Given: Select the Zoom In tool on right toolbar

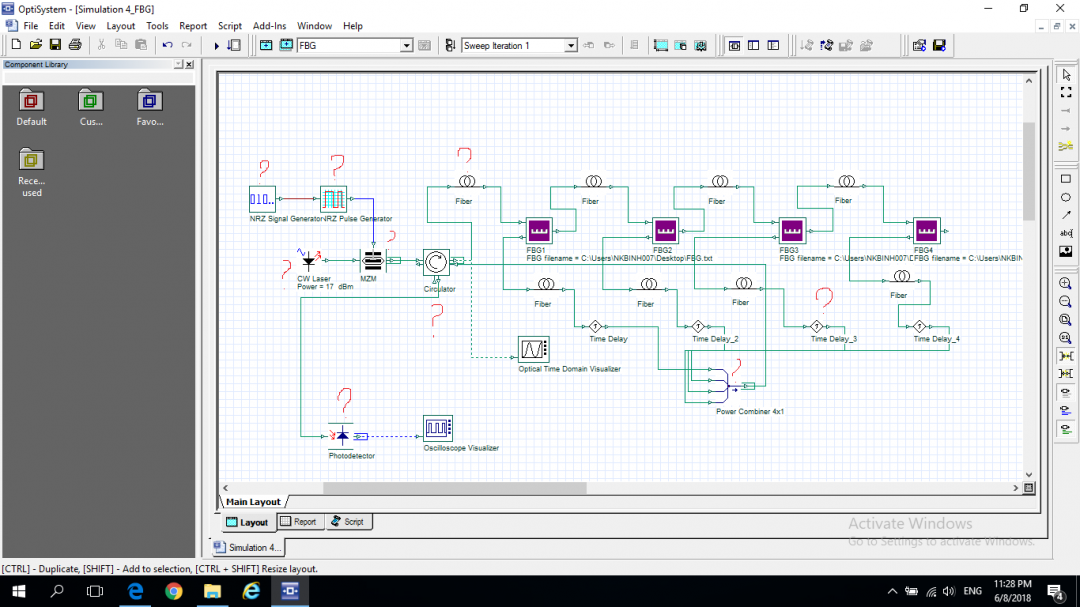Looking at the screenshot, I should 1064,283.
